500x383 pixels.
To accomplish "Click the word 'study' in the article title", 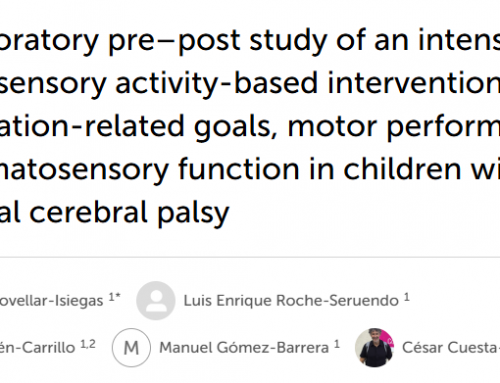I will point(288,42).
